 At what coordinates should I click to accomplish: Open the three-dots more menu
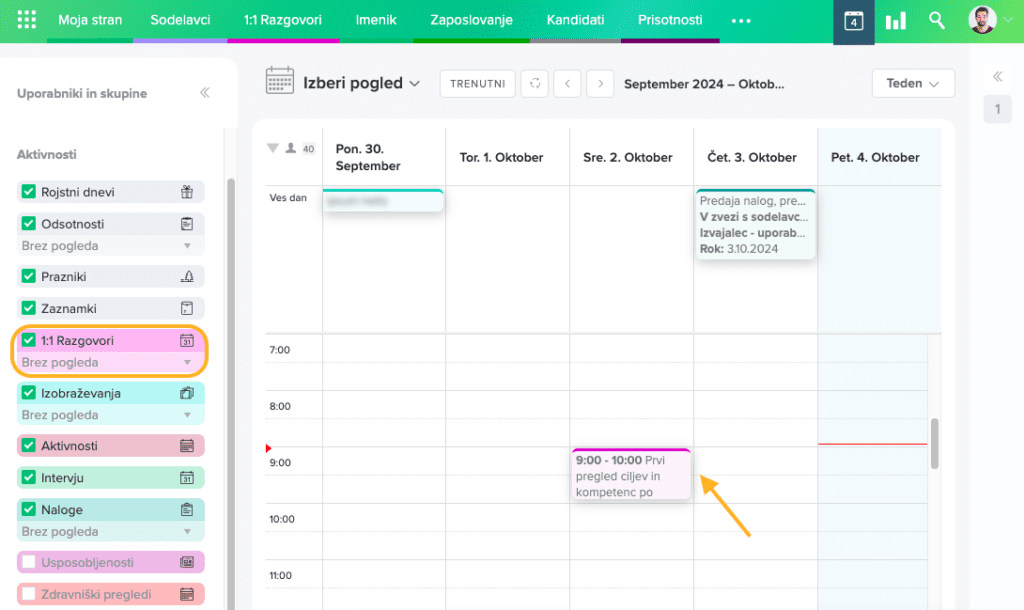point(741,20)
